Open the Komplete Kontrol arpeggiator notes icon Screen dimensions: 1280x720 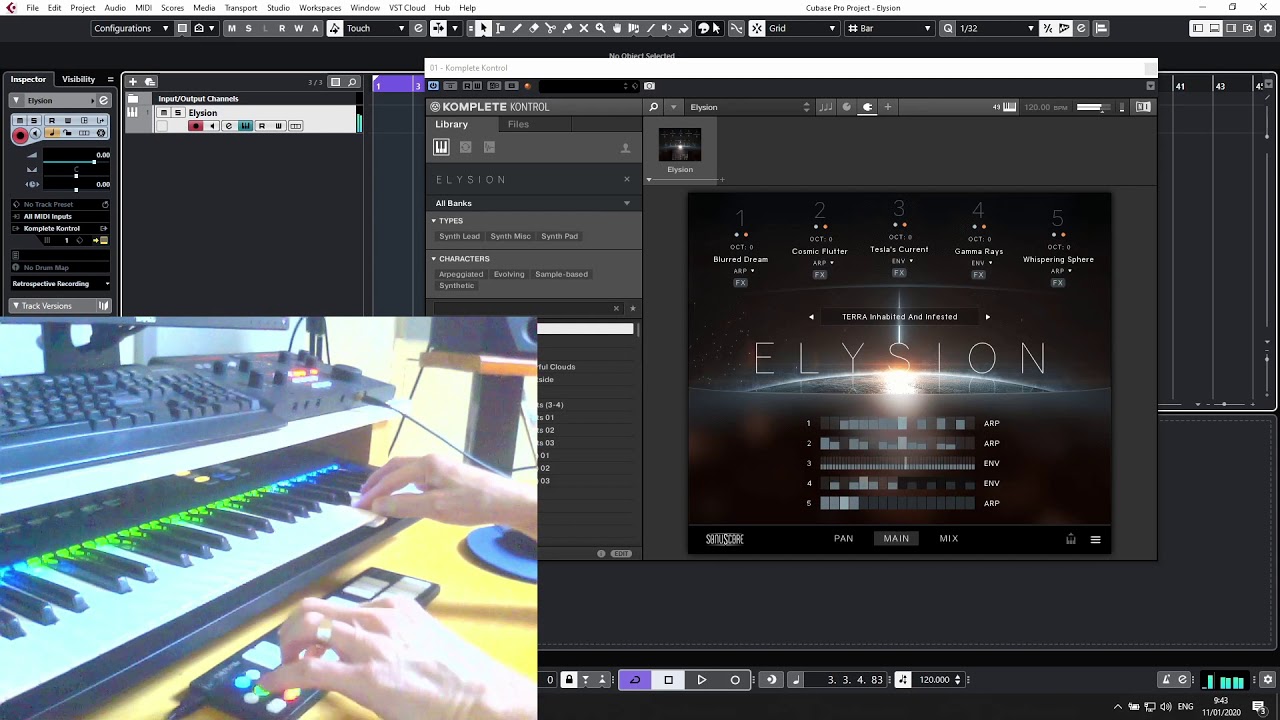[x=826, y=107]
